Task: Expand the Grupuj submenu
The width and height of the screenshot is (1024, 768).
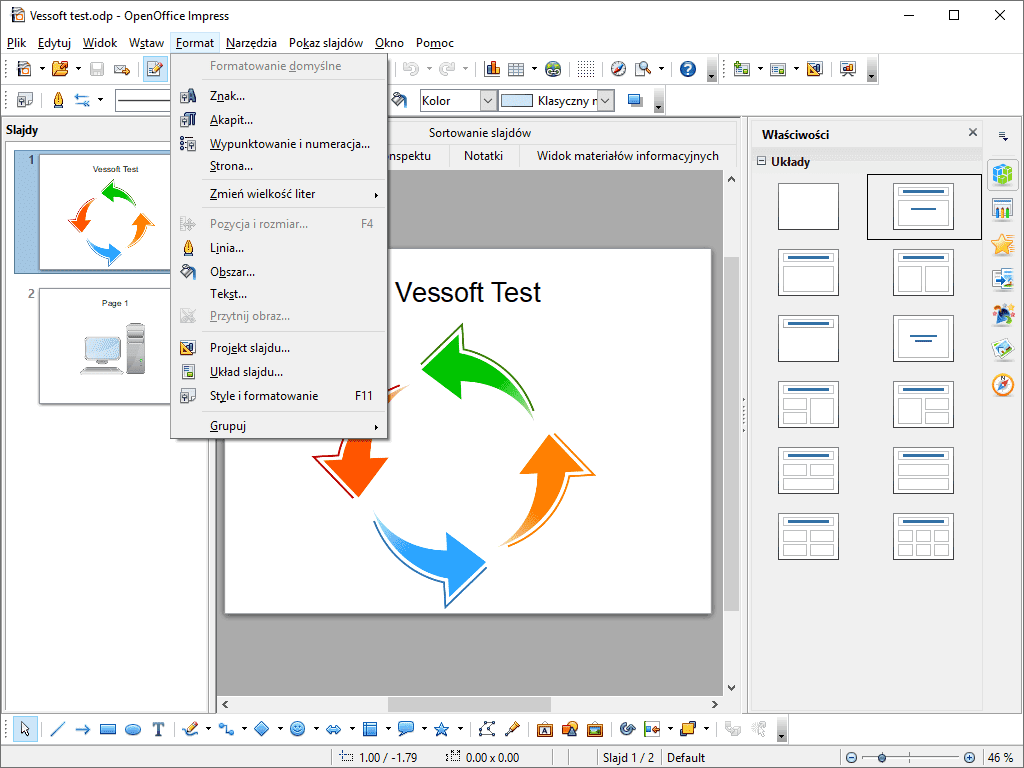Action: pyautogui.click(x=278, y=426)
